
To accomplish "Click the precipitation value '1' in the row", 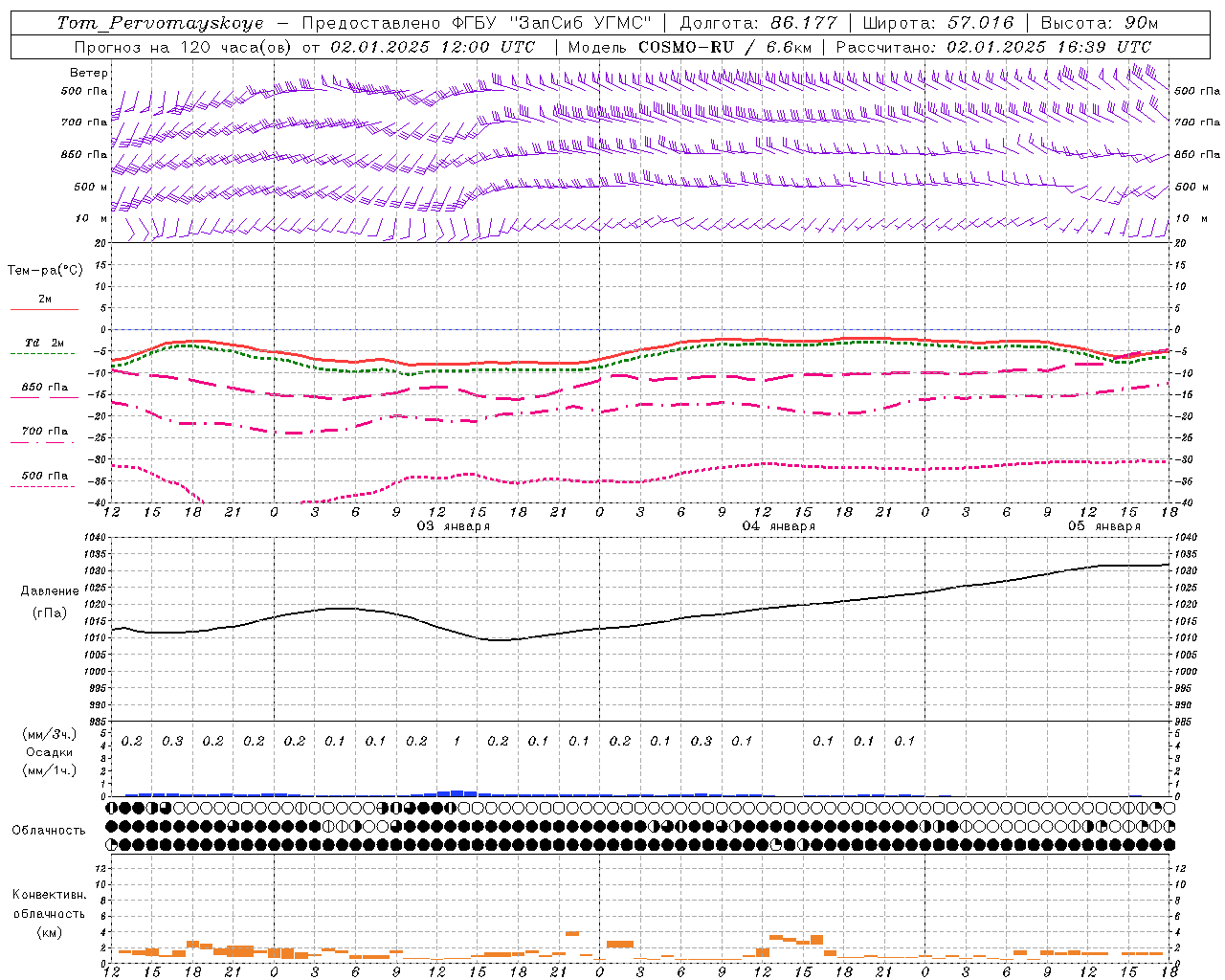I will pyautogui.click(x=457, y=741).
